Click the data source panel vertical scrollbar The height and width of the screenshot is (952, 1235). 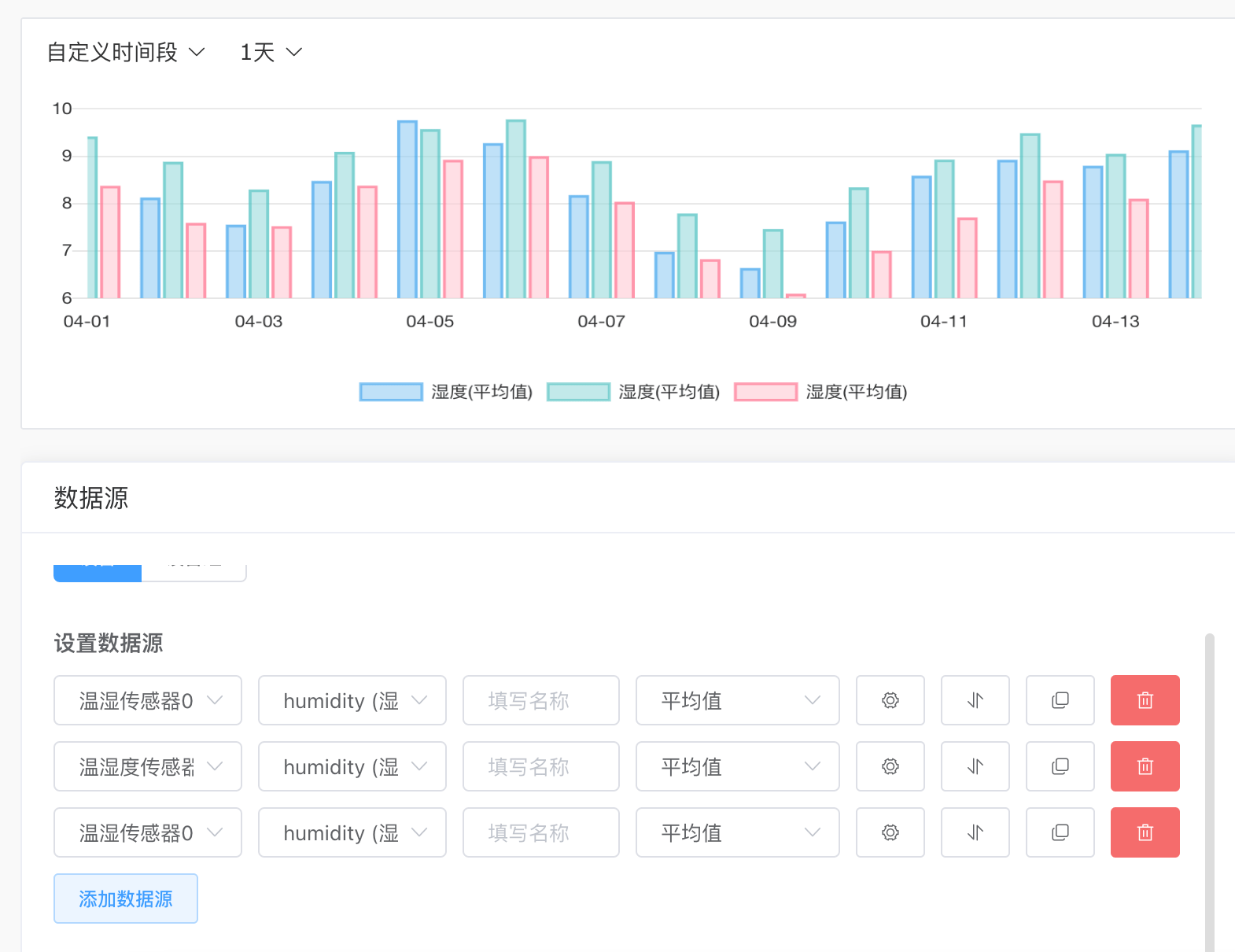click(1209, 787)
